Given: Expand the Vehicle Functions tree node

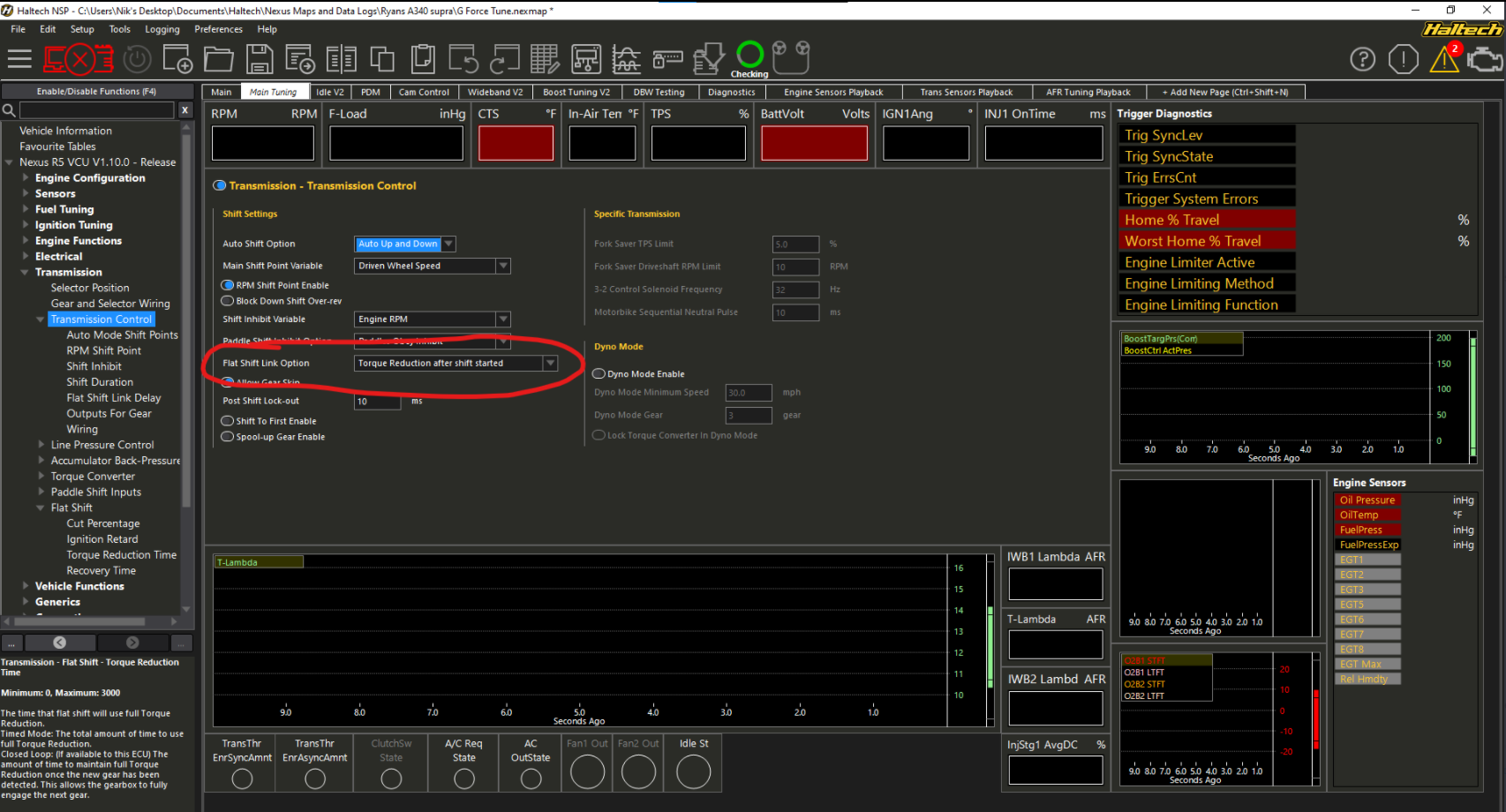Looking at the screenshot, I should pyautogui.click(x=25, y=586).
